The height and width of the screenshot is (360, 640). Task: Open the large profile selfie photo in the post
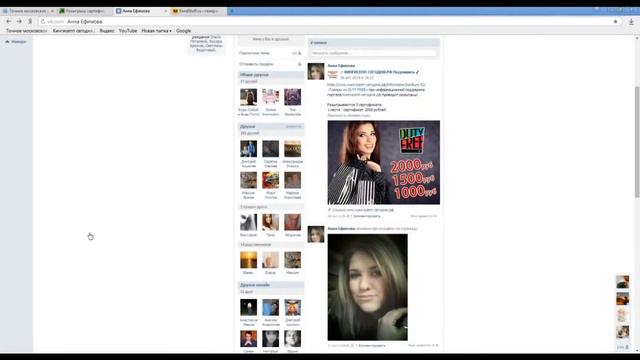367,287
